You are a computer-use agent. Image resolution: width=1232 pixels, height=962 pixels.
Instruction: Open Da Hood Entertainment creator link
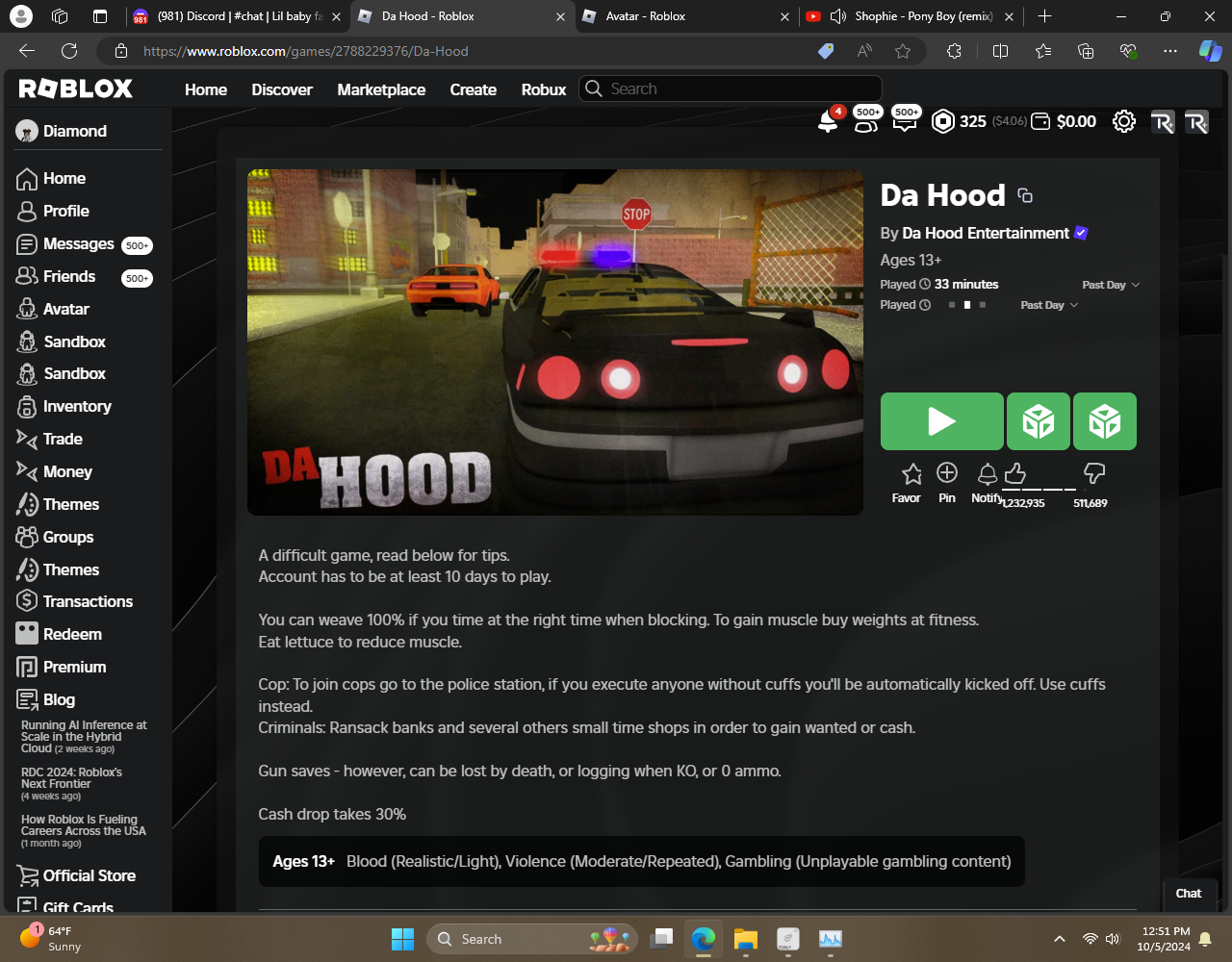(x=986, y=233)
